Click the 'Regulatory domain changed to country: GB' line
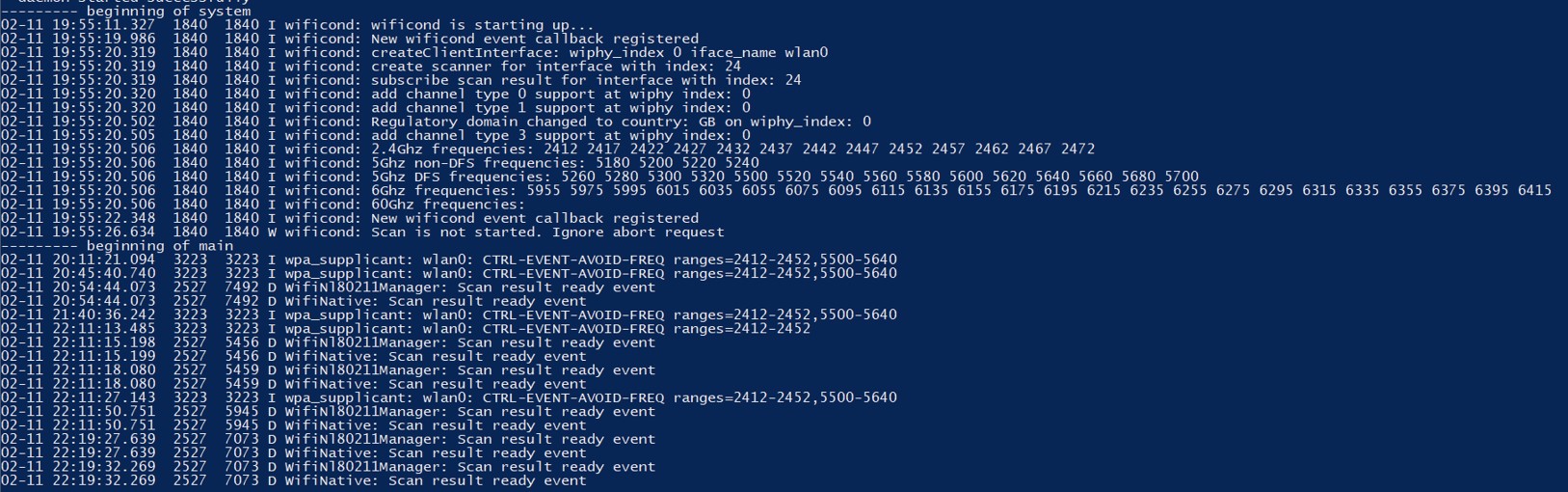The height and width of the screenshot is (492, 1568). coord(436,122)
